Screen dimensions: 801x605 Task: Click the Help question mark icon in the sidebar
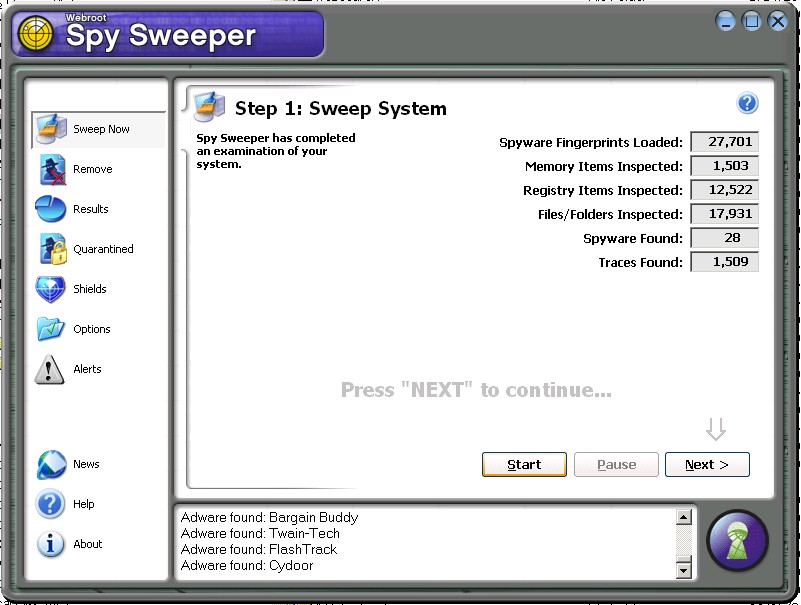pos(50,504)
